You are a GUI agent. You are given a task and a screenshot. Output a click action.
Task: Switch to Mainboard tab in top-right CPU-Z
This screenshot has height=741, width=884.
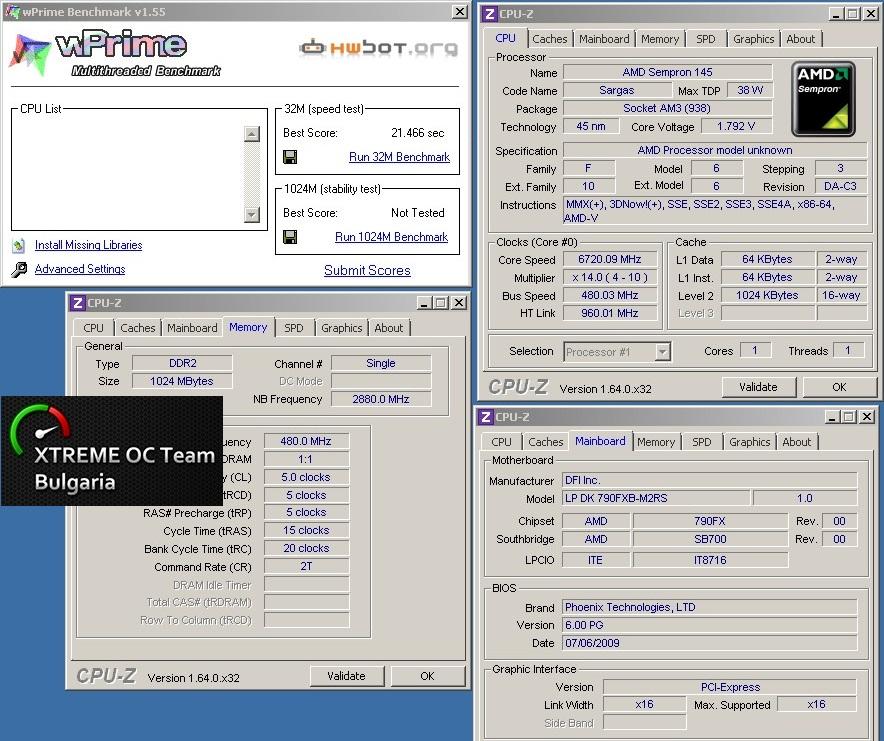604,39
